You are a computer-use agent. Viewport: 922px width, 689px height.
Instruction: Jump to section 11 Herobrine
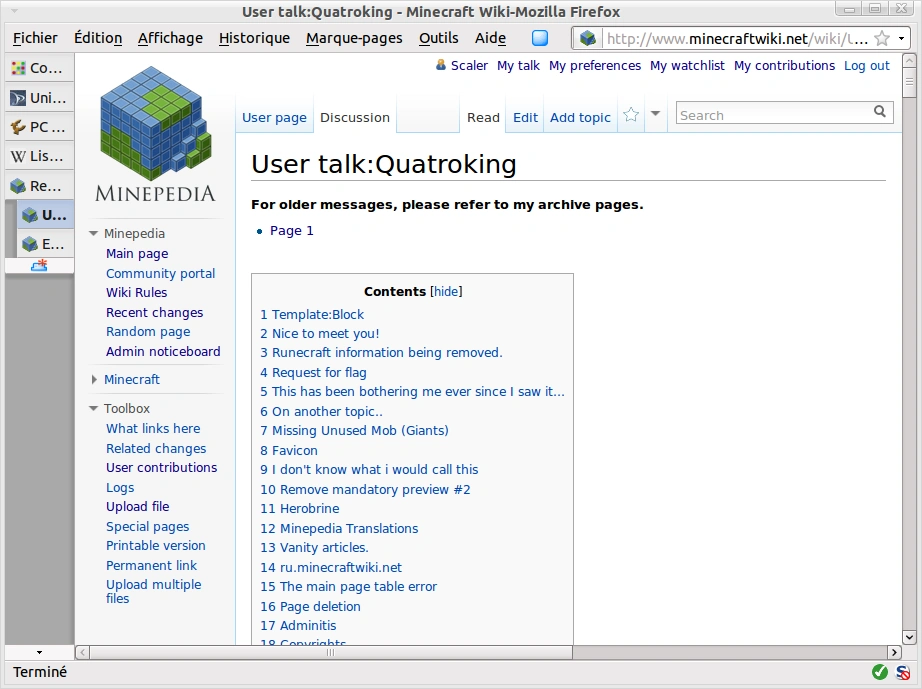coord(299,509)
